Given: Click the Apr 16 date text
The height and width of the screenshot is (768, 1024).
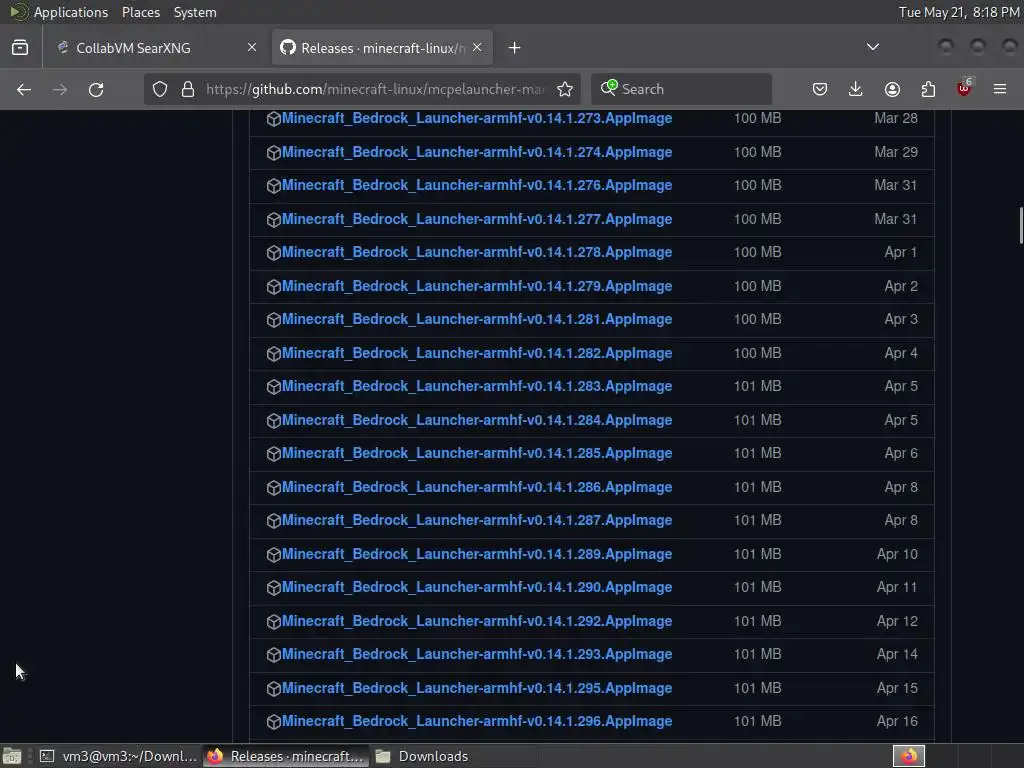Looking at the screenshot, I should point(897,722).
